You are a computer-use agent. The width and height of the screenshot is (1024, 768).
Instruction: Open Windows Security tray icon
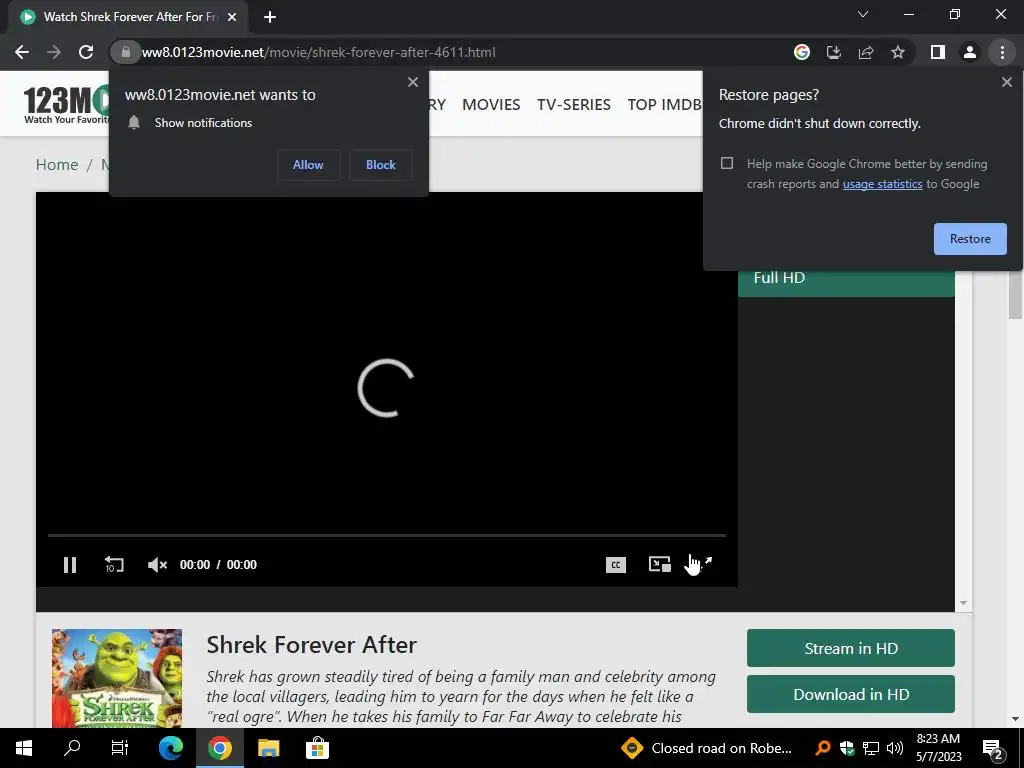(847, 748)
